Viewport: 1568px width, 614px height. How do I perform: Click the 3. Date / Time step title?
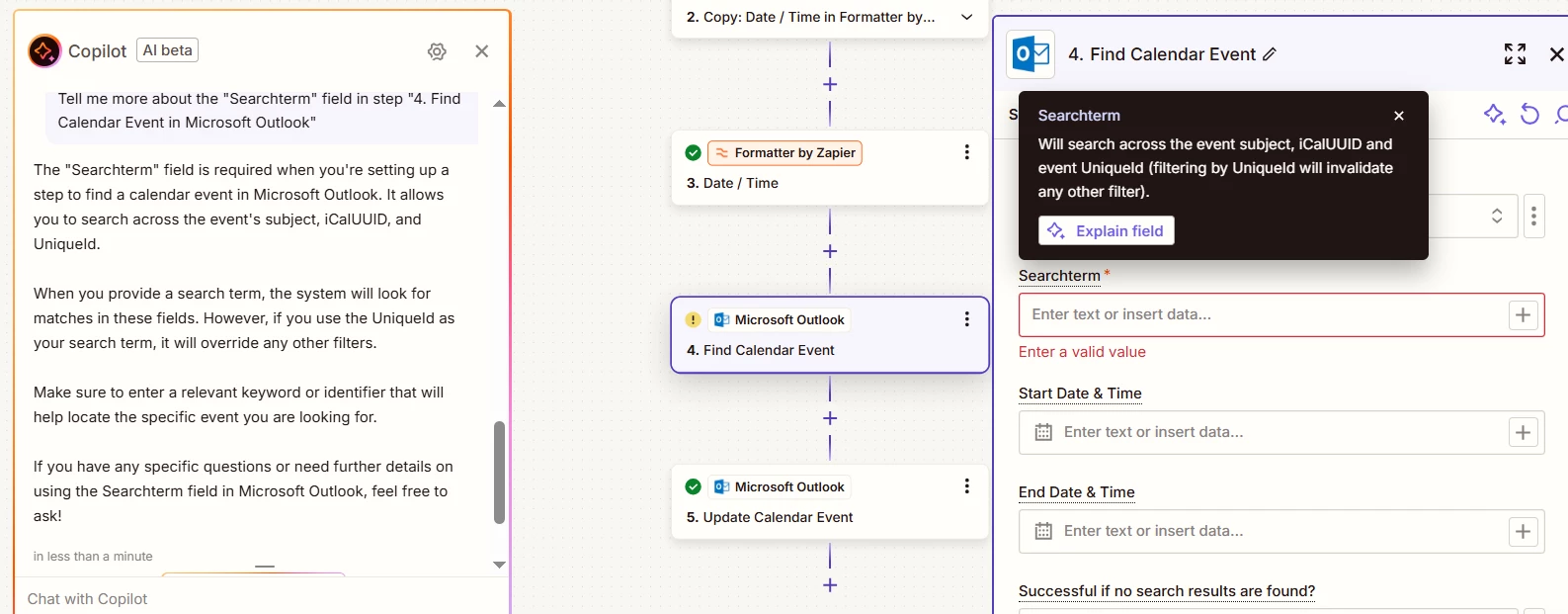732,183
